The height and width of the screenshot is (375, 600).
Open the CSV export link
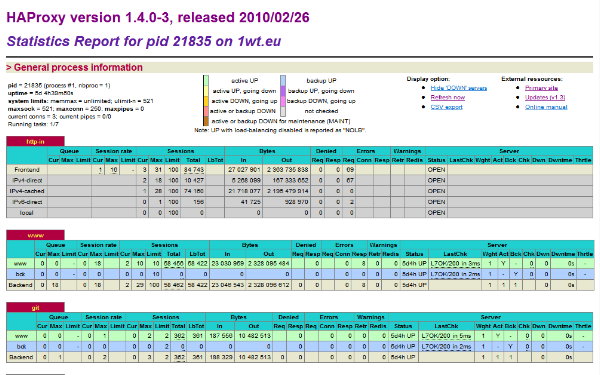(447, 107)
